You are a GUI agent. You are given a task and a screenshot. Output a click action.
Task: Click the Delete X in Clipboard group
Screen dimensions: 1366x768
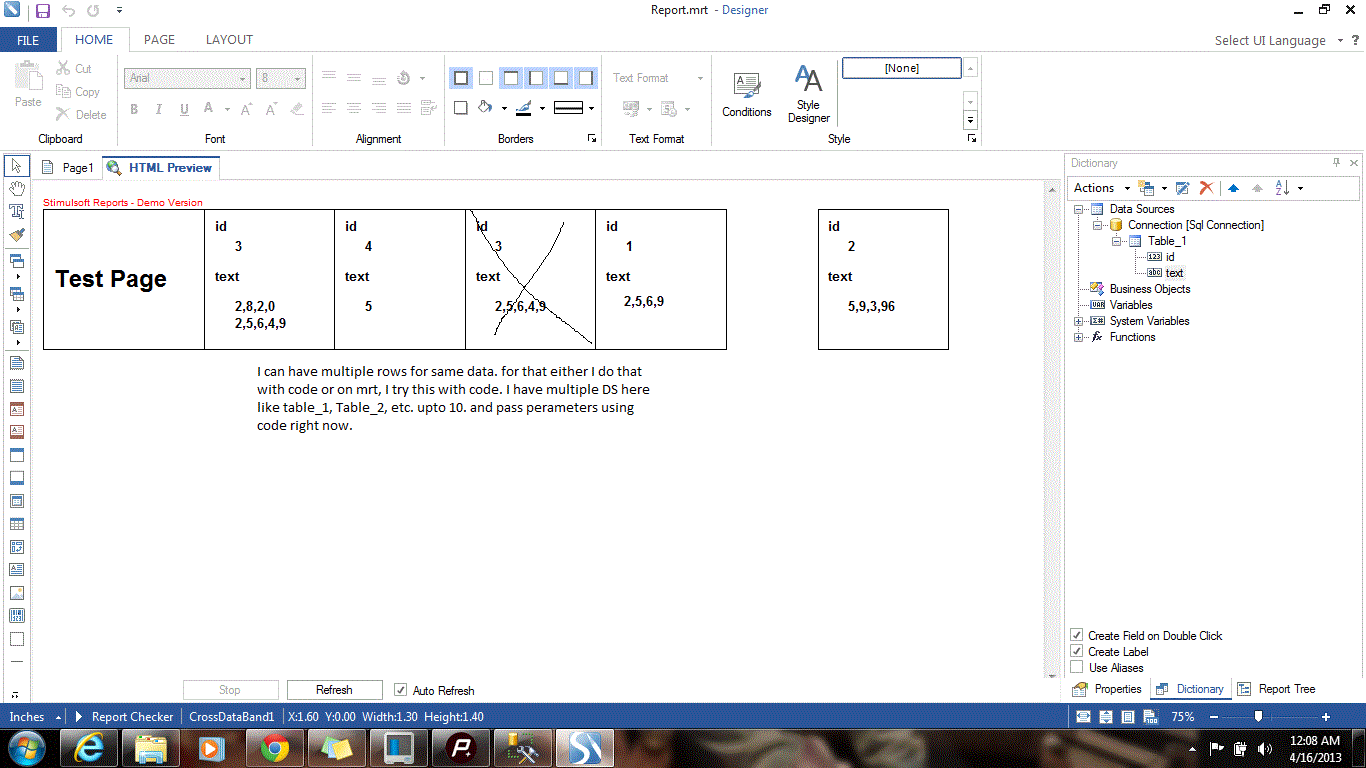[x=63, y=114]
